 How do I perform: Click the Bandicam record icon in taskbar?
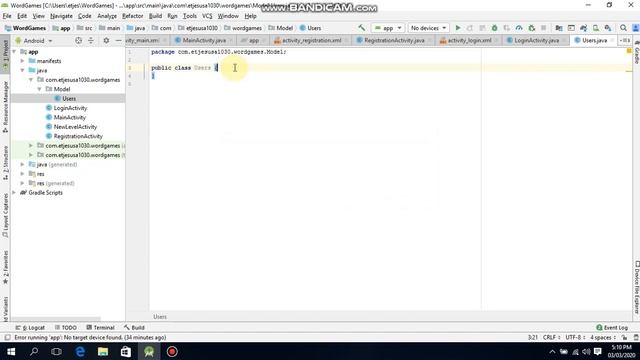172,351
